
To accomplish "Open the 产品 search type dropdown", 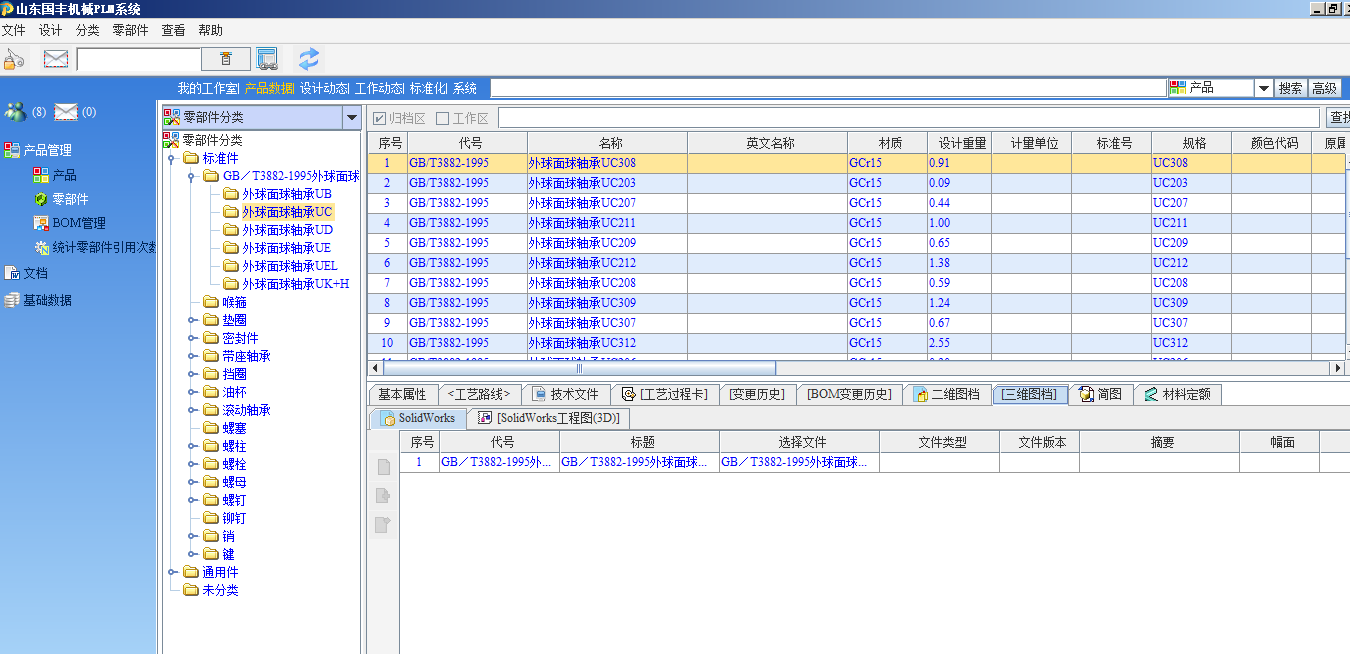I will pos(1263,88).
